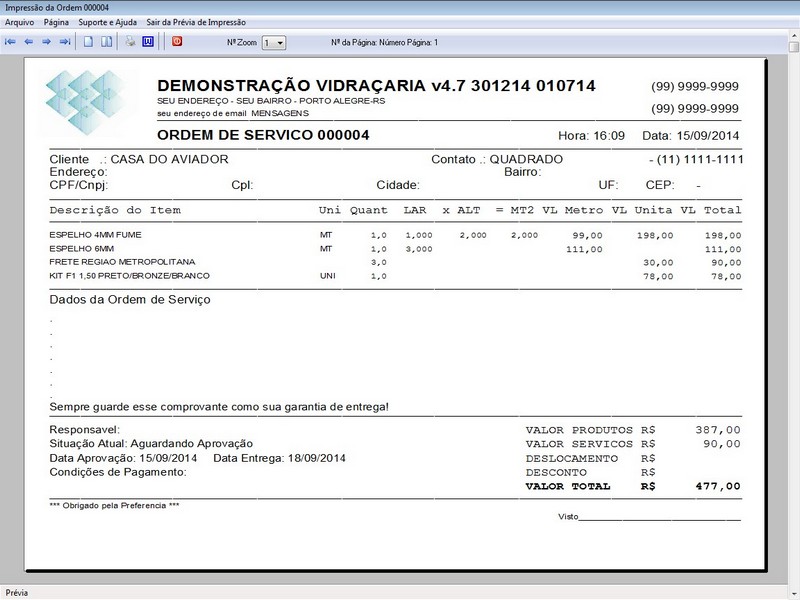
Task: Click the vertical scrollbar thumb
Action: click(793, 46)
